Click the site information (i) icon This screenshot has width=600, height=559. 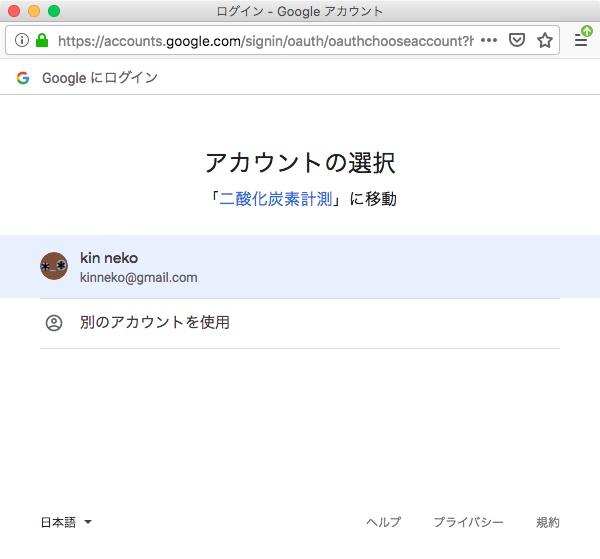click(x=22, y=41)
